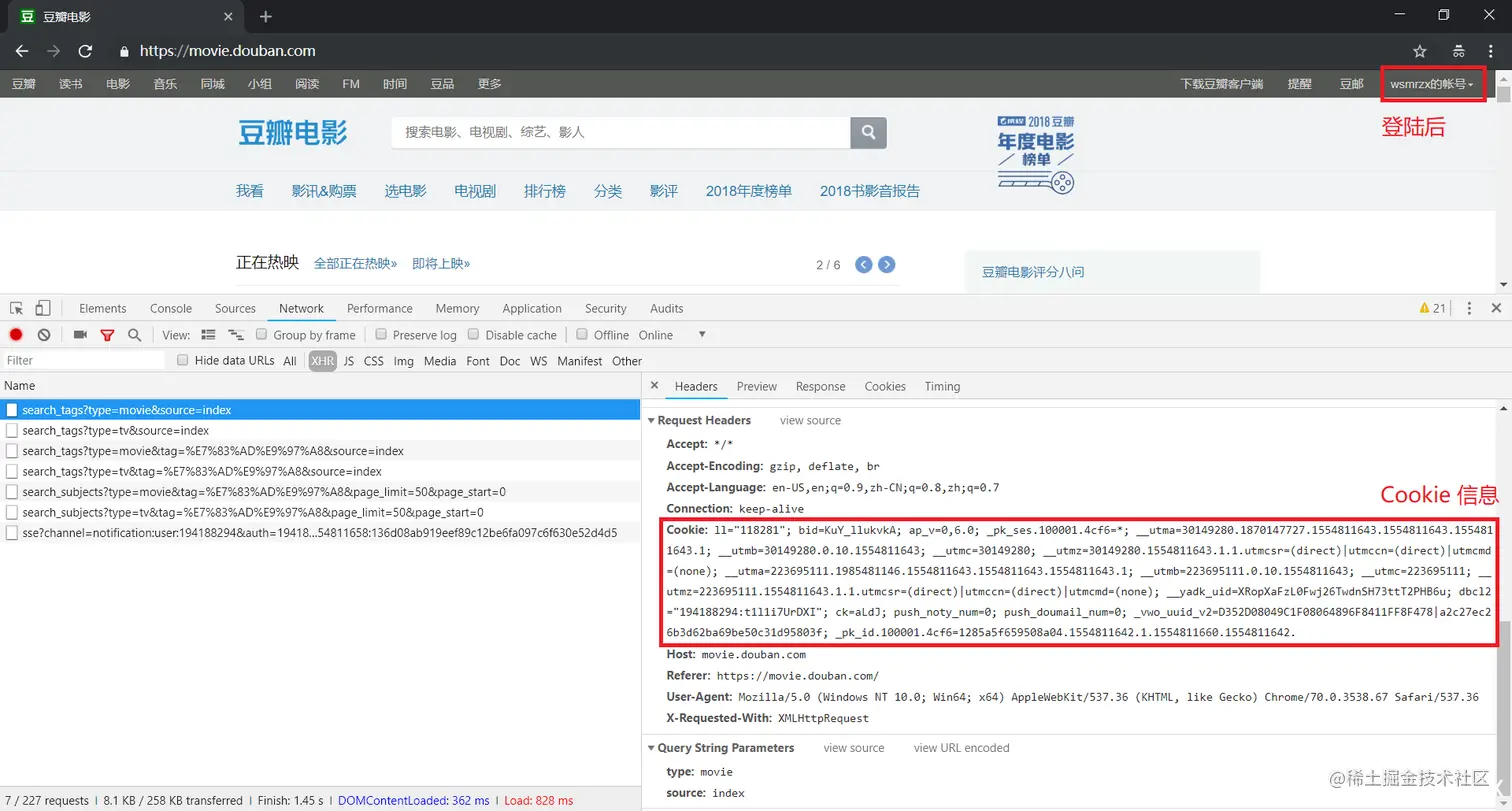Switch to the Response tab
The width and height of the screenshot is (1512, 811).
(821, 386)
